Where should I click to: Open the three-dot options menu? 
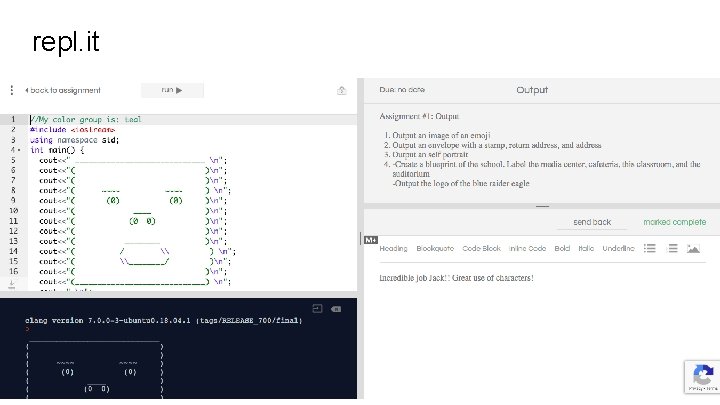coord(11,90)
